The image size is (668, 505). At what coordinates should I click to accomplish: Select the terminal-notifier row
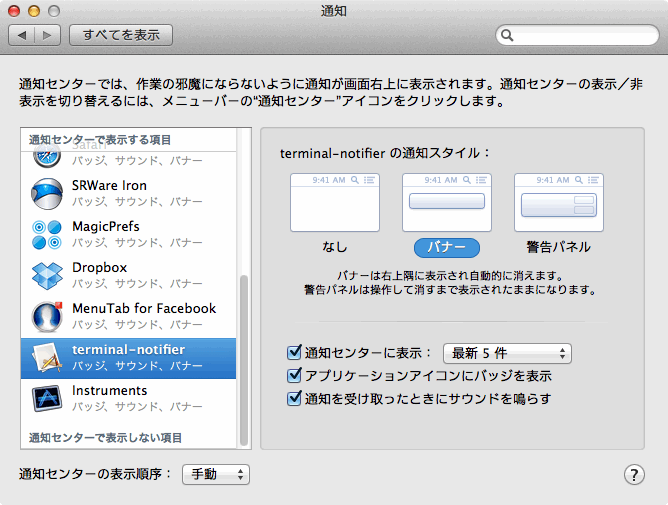tap(128, 358)
